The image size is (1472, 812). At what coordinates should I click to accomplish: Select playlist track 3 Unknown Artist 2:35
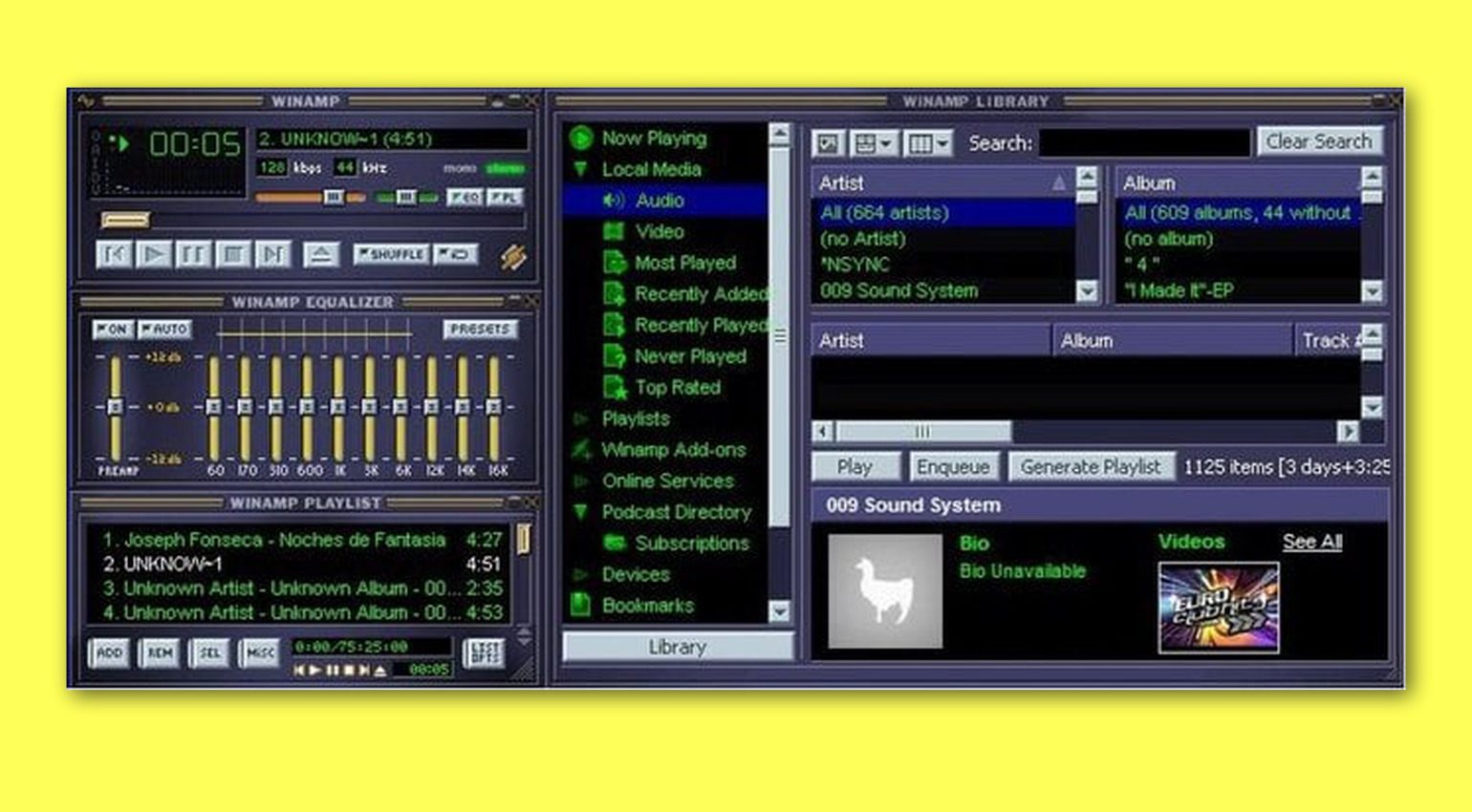coord(302,588)
